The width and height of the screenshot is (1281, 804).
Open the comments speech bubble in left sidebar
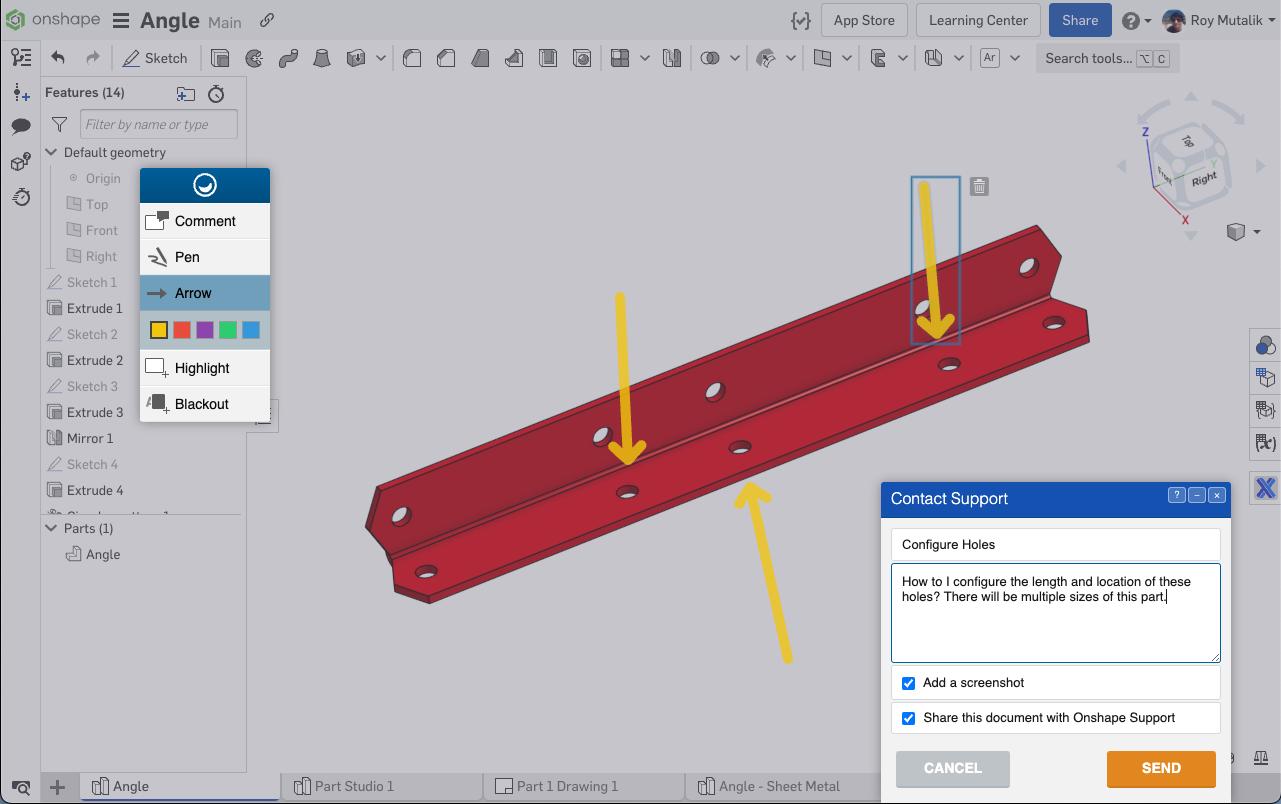20,126
